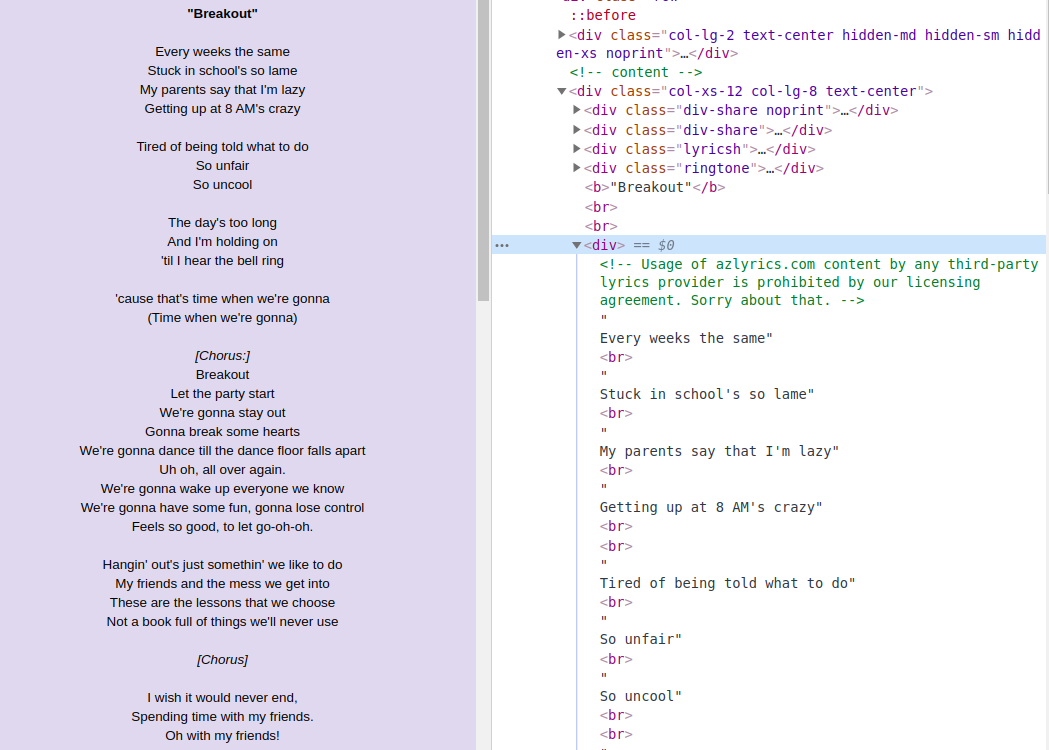The width and height of the screenshot is (1049, 750).
Task: Collapse the selected div marked == $0
Action: pos(577,245)
